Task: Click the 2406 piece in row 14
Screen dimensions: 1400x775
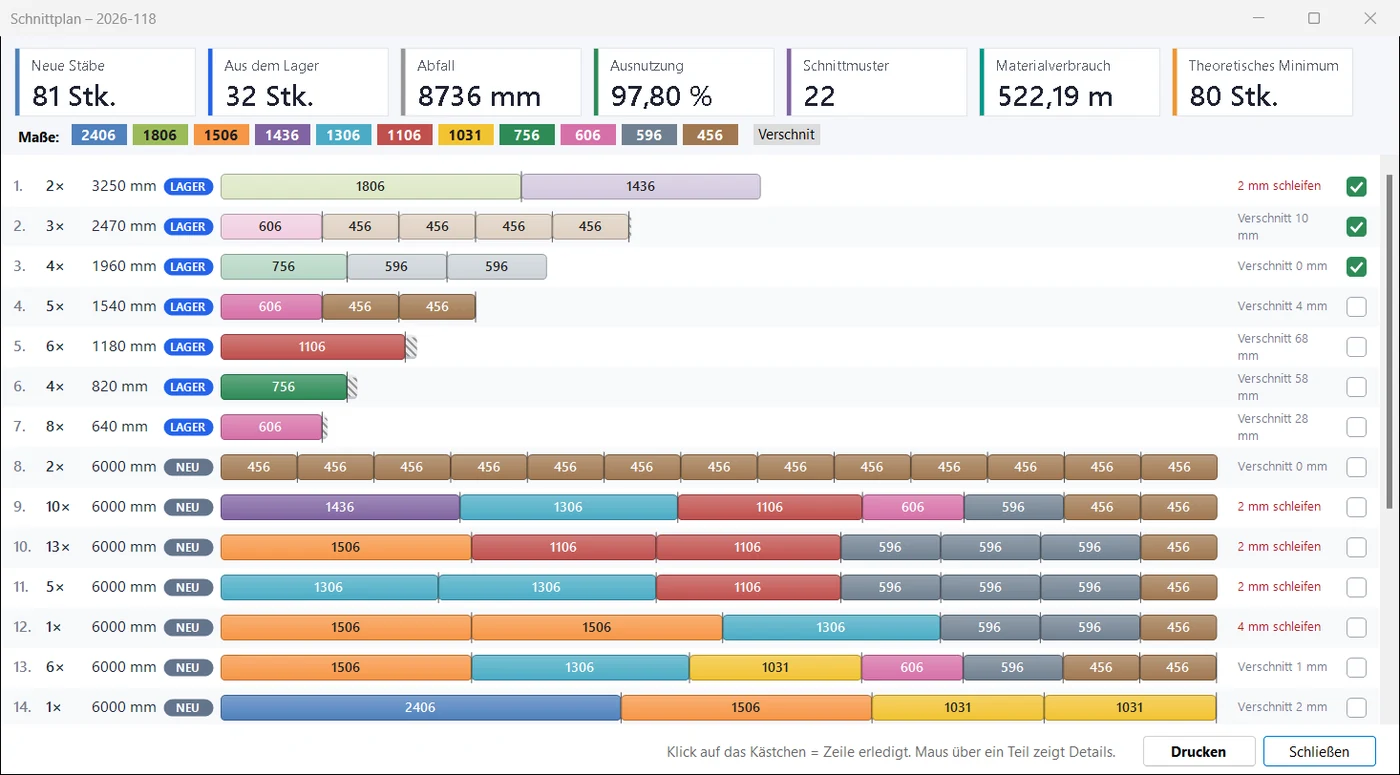Action: [x=420, y=707]
